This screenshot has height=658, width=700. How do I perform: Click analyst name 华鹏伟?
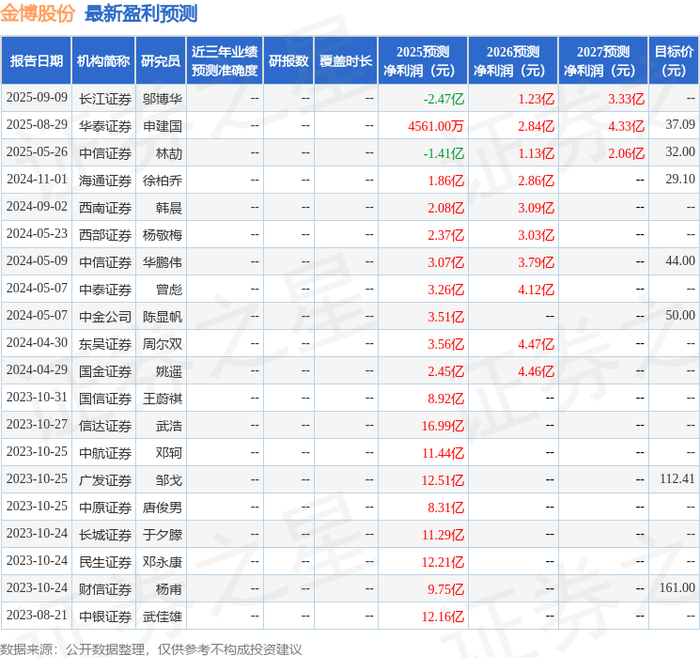tap(162, 262)
